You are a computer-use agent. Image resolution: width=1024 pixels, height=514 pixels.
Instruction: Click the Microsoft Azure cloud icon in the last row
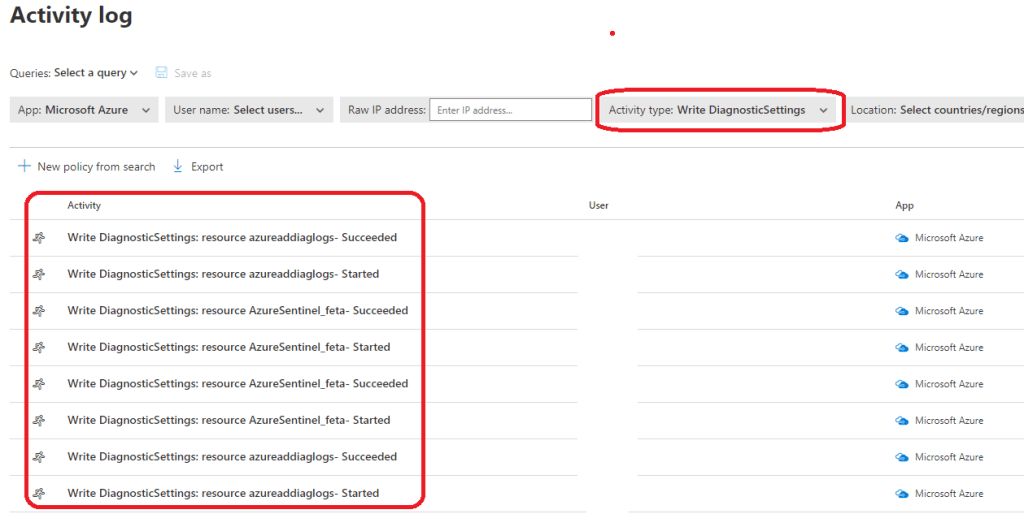point(902,494)
